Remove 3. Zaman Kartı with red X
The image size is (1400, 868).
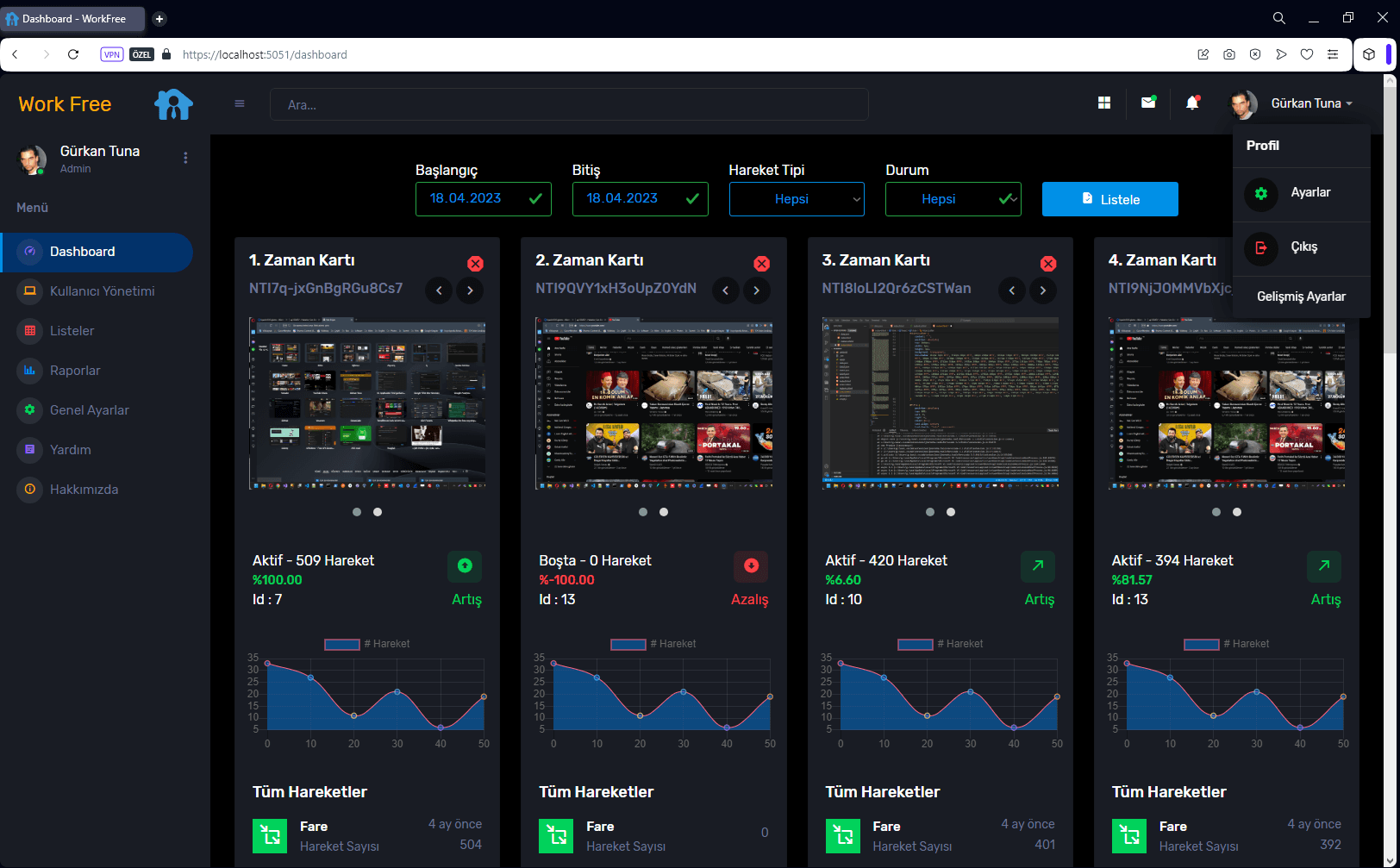(1047, 264)
